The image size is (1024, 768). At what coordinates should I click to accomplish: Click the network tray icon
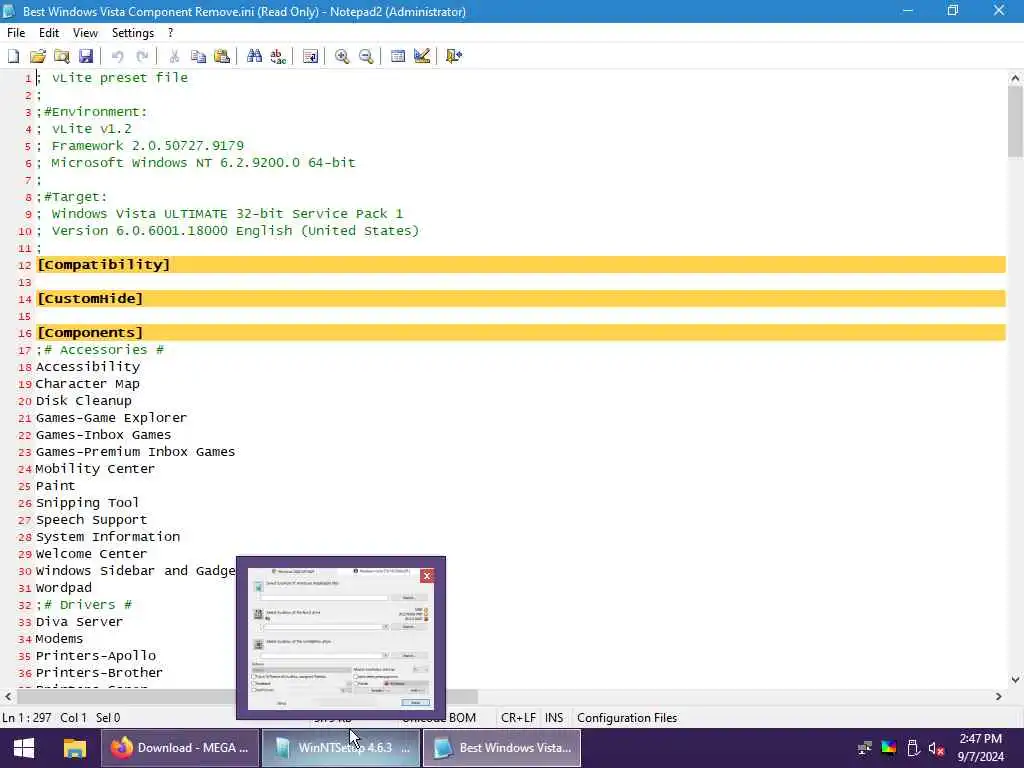coord(865,748)
